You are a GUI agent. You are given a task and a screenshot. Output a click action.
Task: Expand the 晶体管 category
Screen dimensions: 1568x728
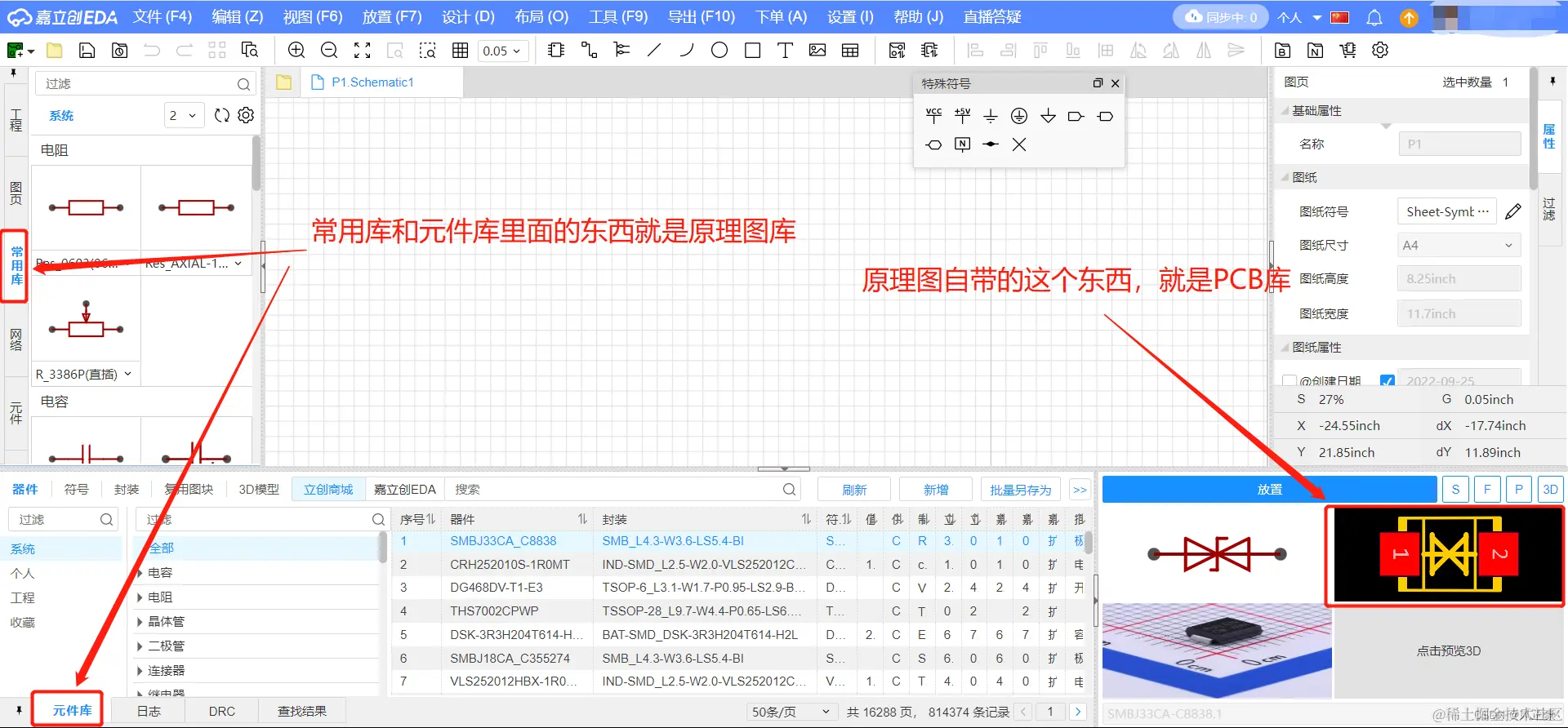coord(140,622)
